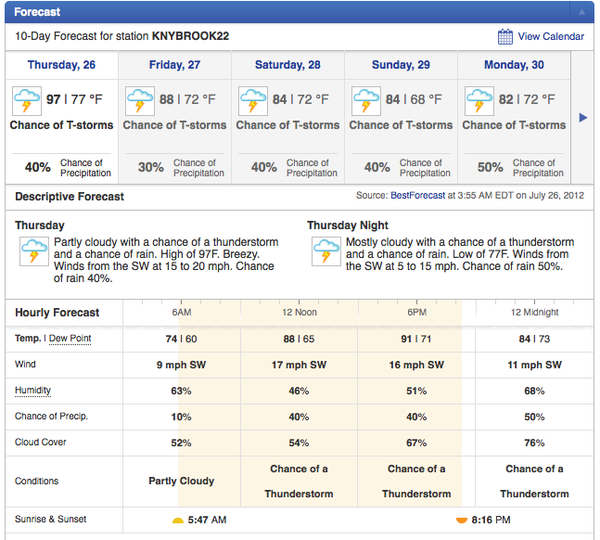
Task: Click the Humidity label link
Action: pyautogui.click(x=33, y=390)
